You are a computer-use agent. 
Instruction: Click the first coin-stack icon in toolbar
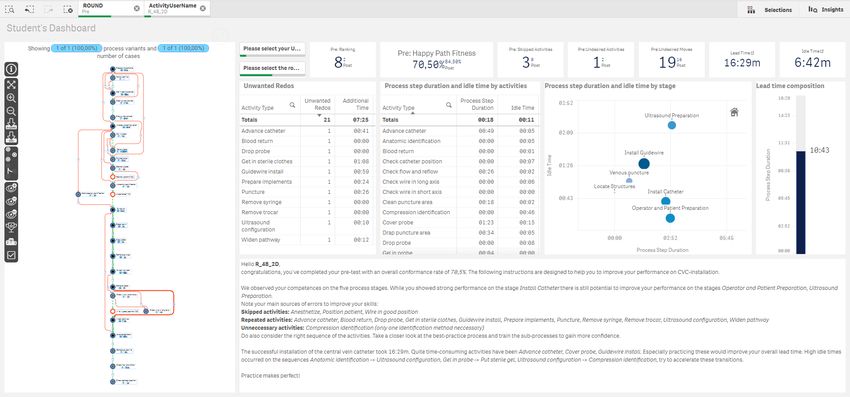click(11, 188)
